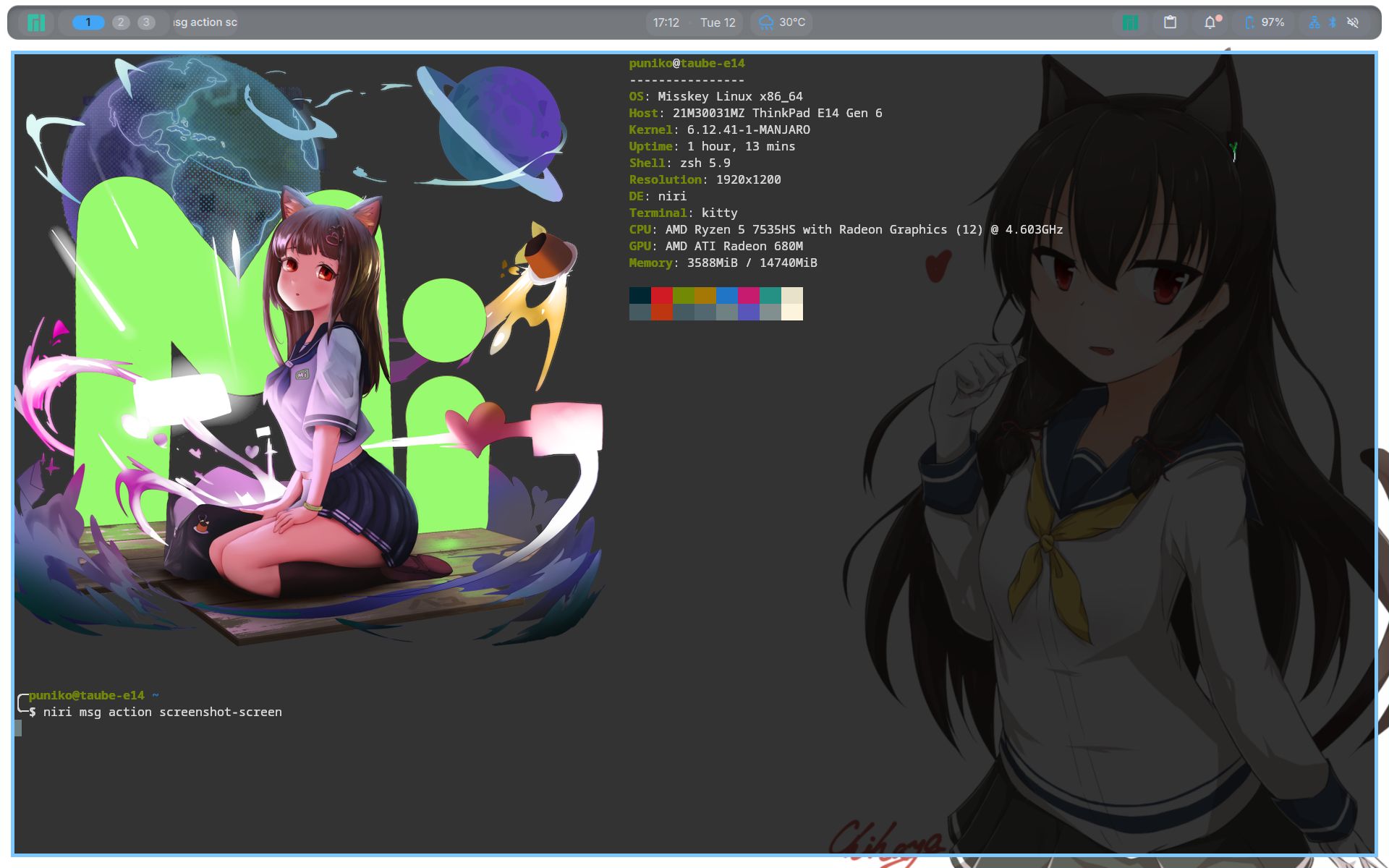Expand the weather forecast widget
1389x868 pixels.
pos(781,22)
